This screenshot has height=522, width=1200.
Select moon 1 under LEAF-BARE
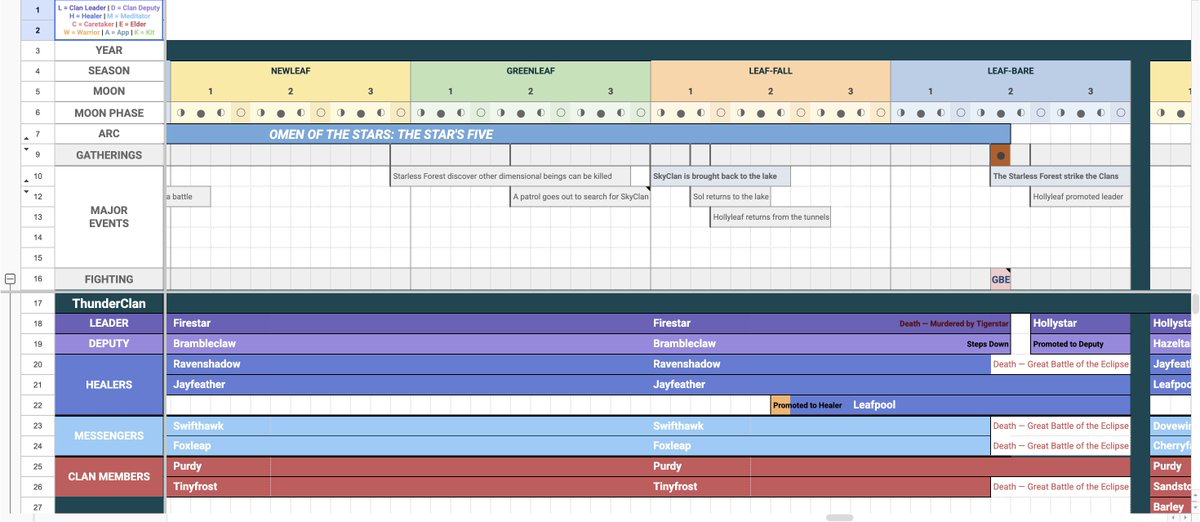point(930,92)
